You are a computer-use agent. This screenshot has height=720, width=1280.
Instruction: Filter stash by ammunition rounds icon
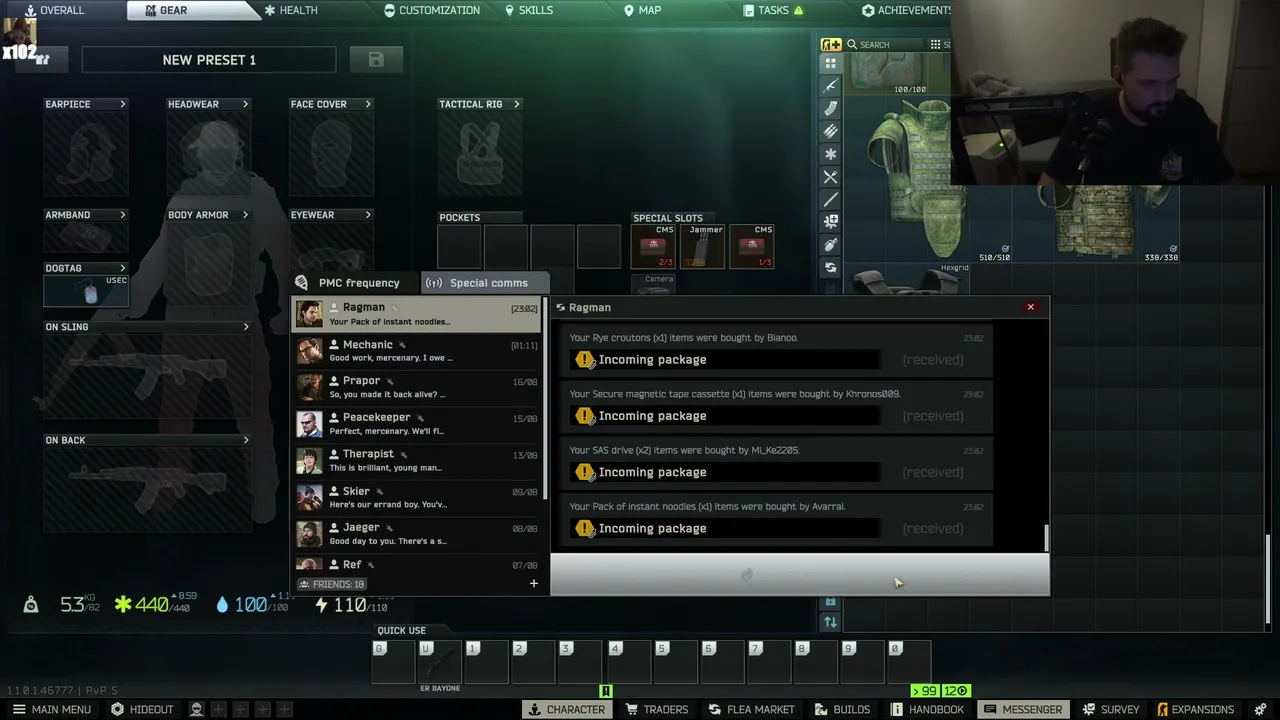[x=830, y=131]
